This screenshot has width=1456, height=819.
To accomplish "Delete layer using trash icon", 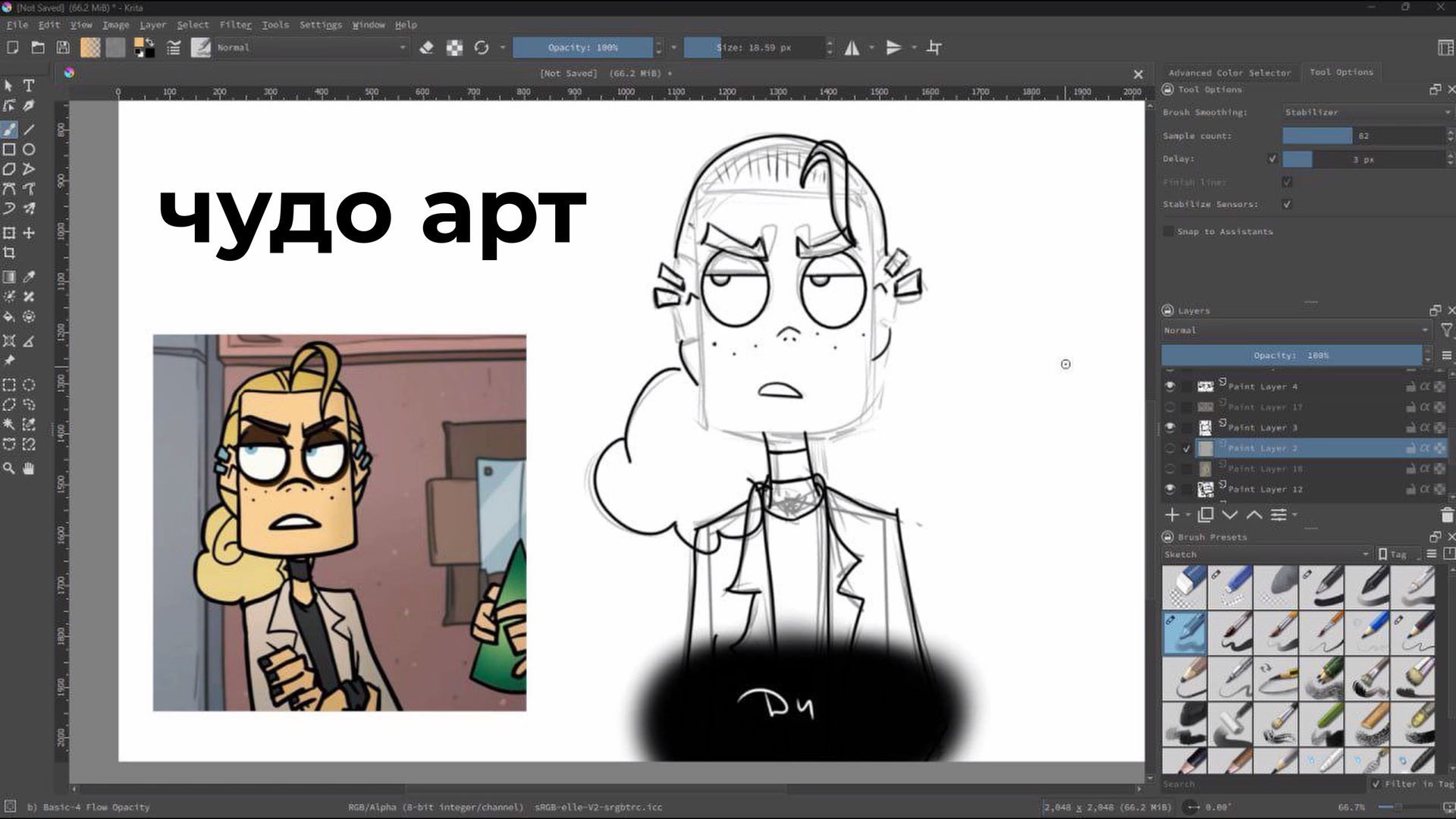I will [x=1447, y=516].
